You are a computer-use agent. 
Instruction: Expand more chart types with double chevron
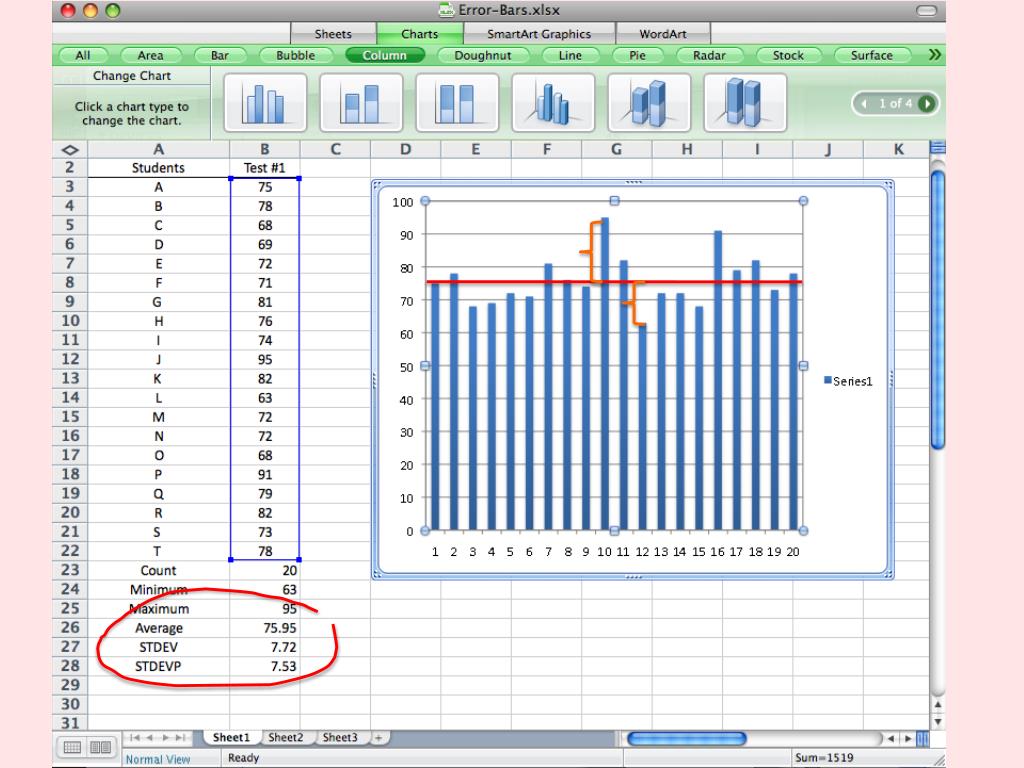click(x=935, y=55)
